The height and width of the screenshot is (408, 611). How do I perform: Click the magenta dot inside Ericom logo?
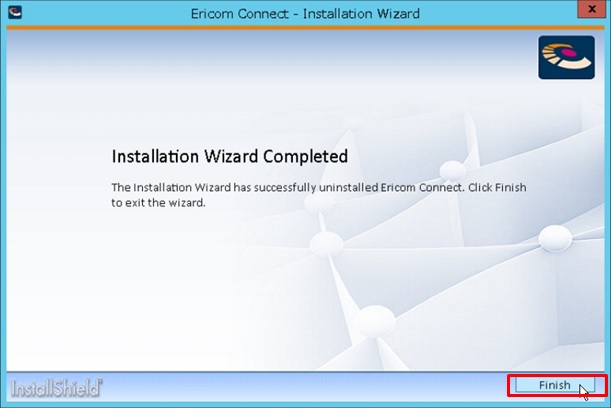[x=569, y=52]
